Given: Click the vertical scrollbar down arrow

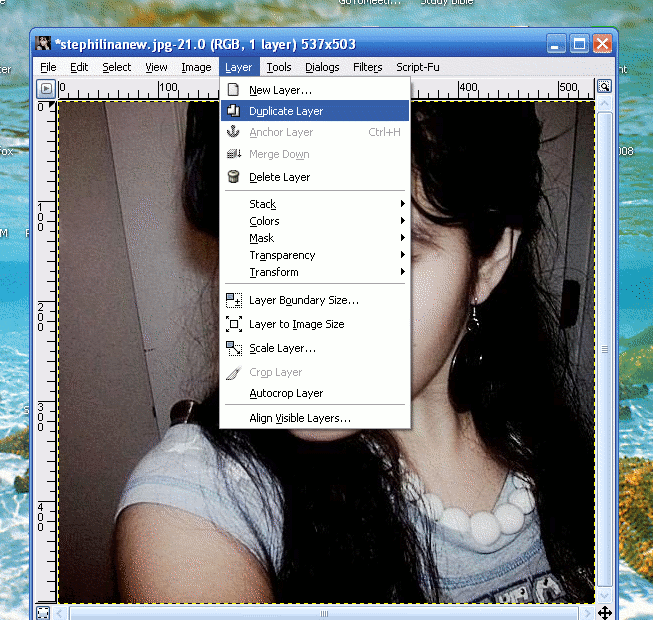Looking at the screenshot, I should (x=604, y=596).
